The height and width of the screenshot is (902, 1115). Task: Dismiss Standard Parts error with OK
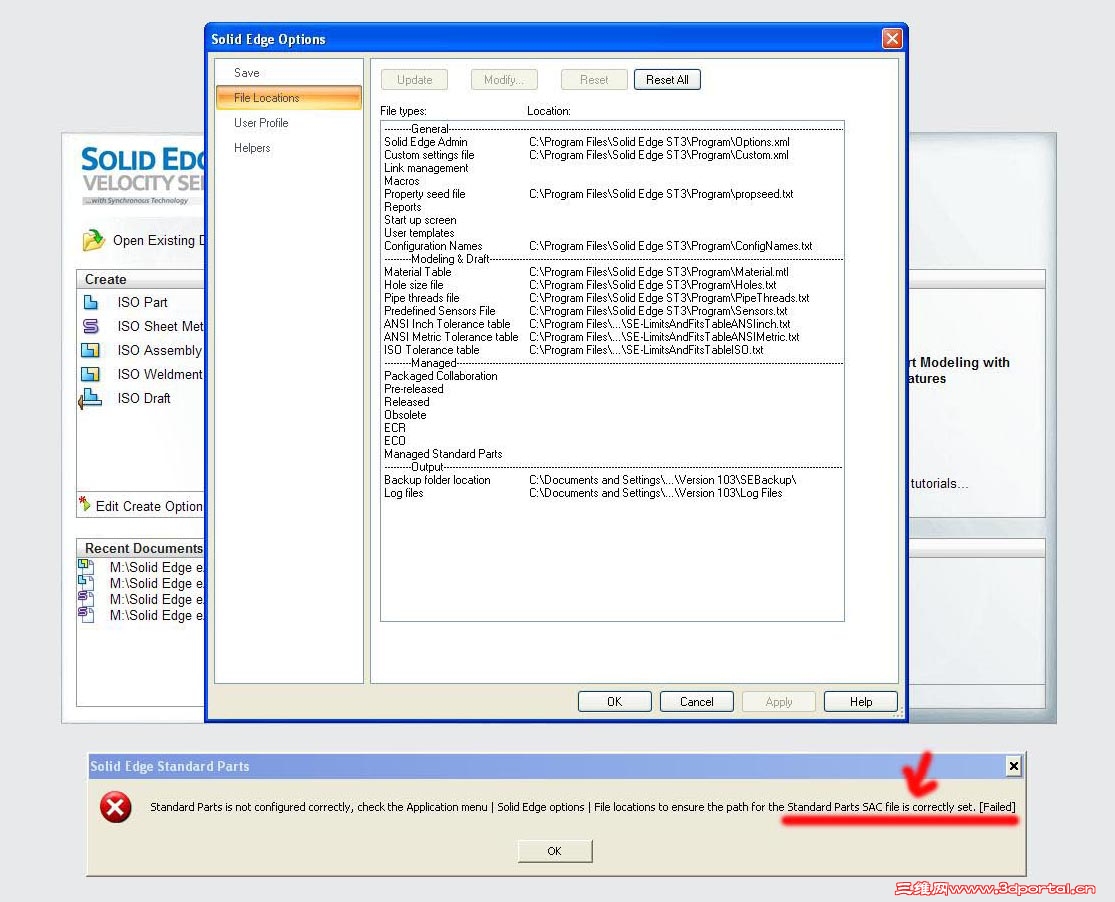[x=555, y=851]
